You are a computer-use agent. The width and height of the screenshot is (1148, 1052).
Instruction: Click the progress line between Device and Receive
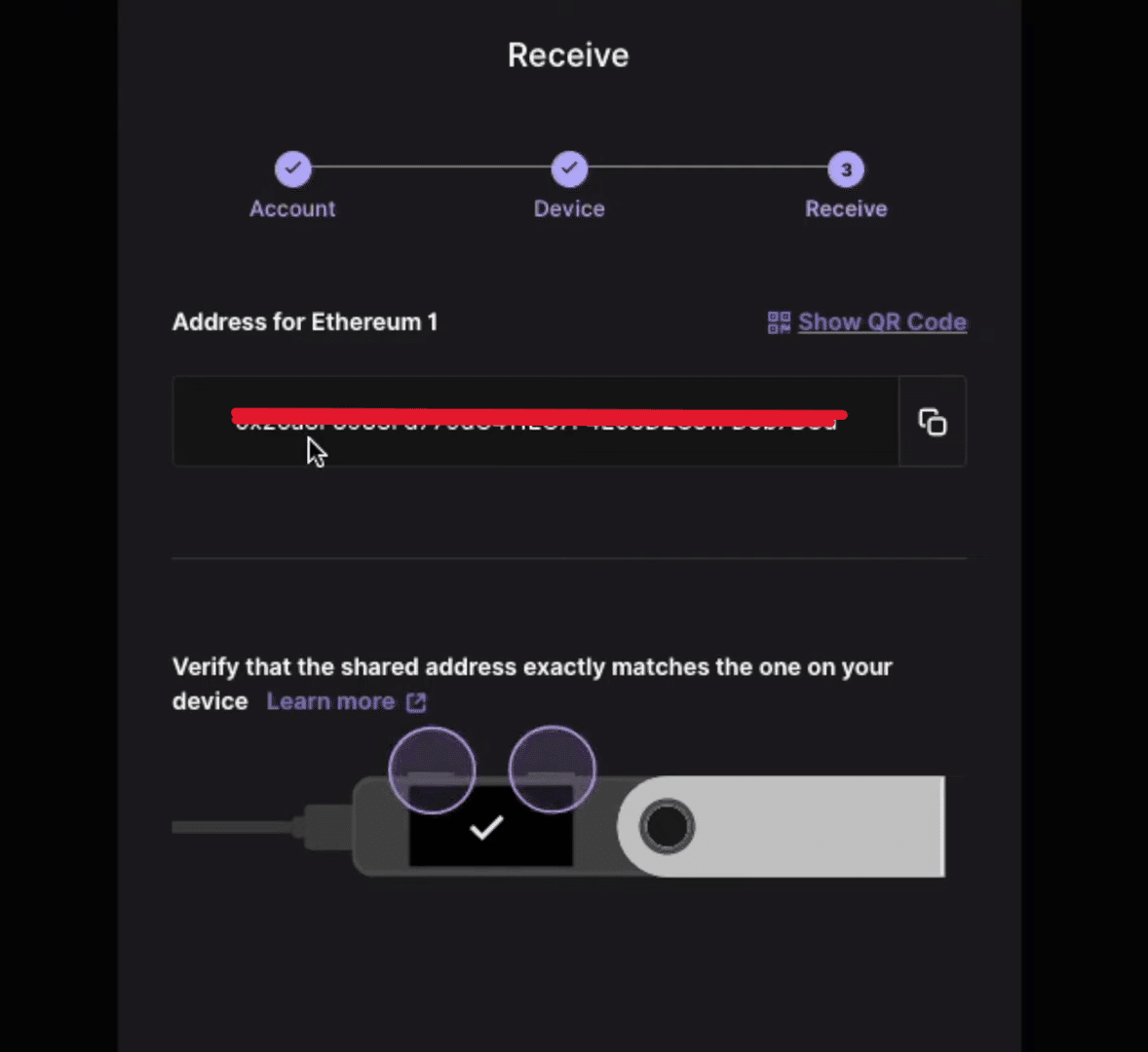(x=708, y=169)
